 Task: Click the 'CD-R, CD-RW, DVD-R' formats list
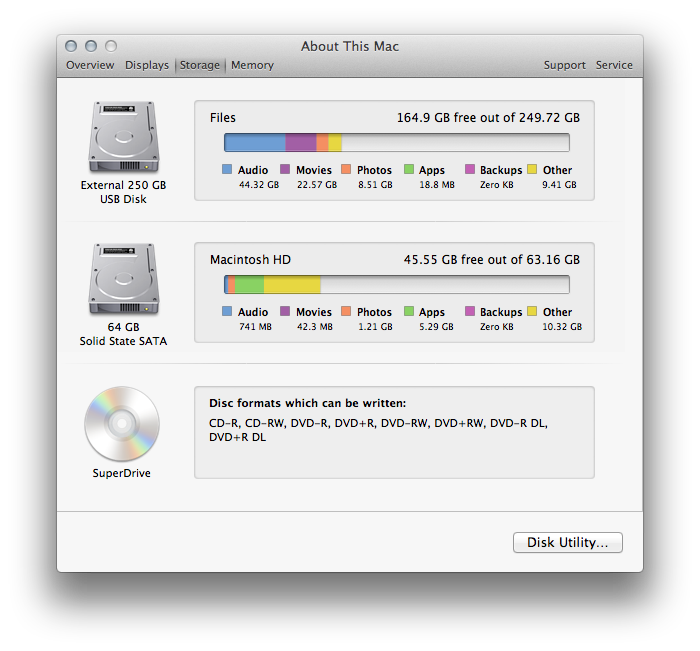pos(378,430)
